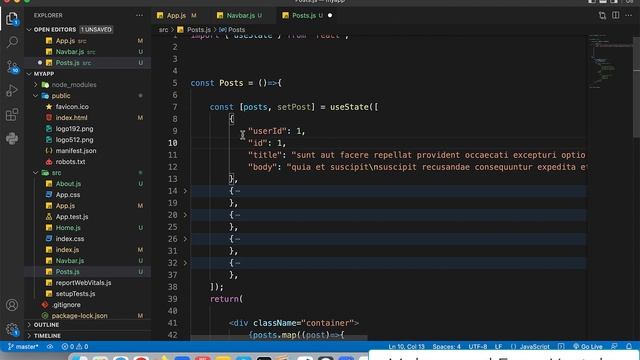Click src in the breadcrumb
The image size is (640, 360).
pos(163,30)
